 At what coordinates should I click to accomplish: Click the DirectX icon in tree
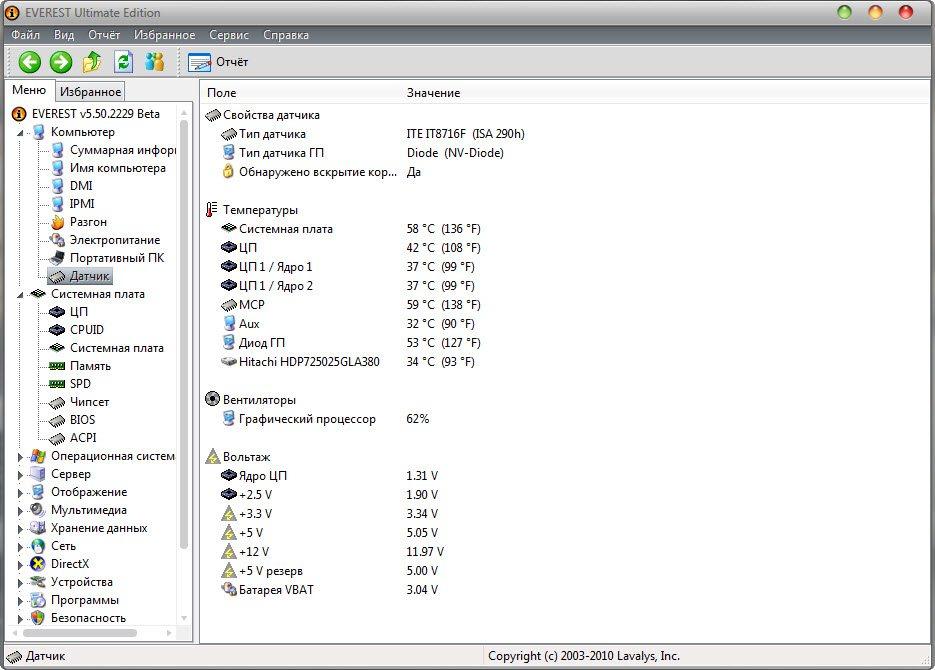[38, 564]
